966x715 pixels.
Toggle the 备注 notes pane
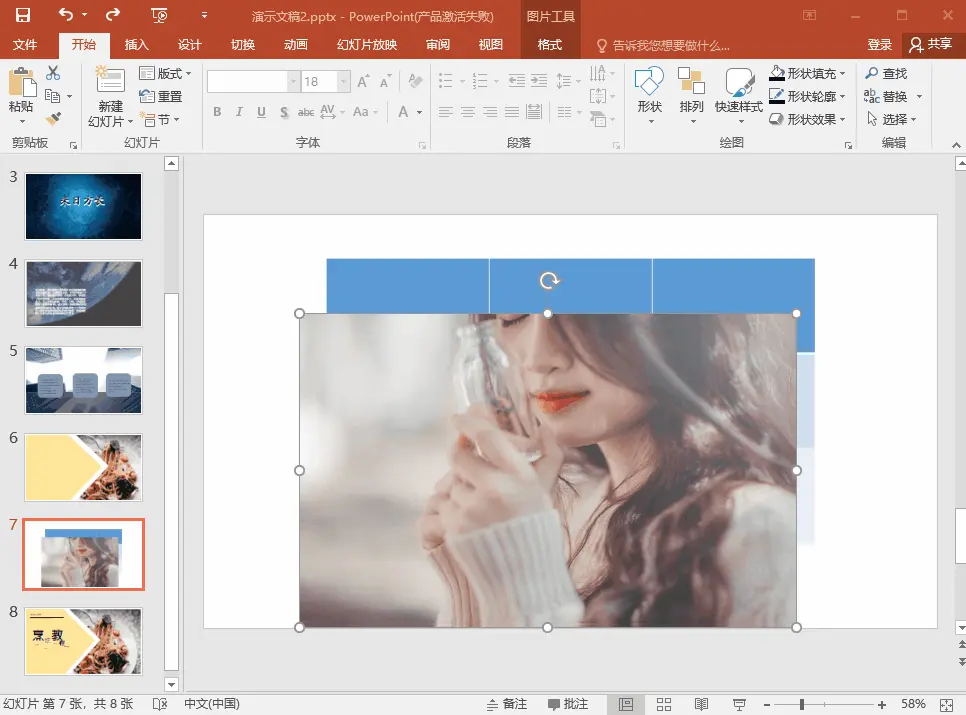[x=507, y=704]
